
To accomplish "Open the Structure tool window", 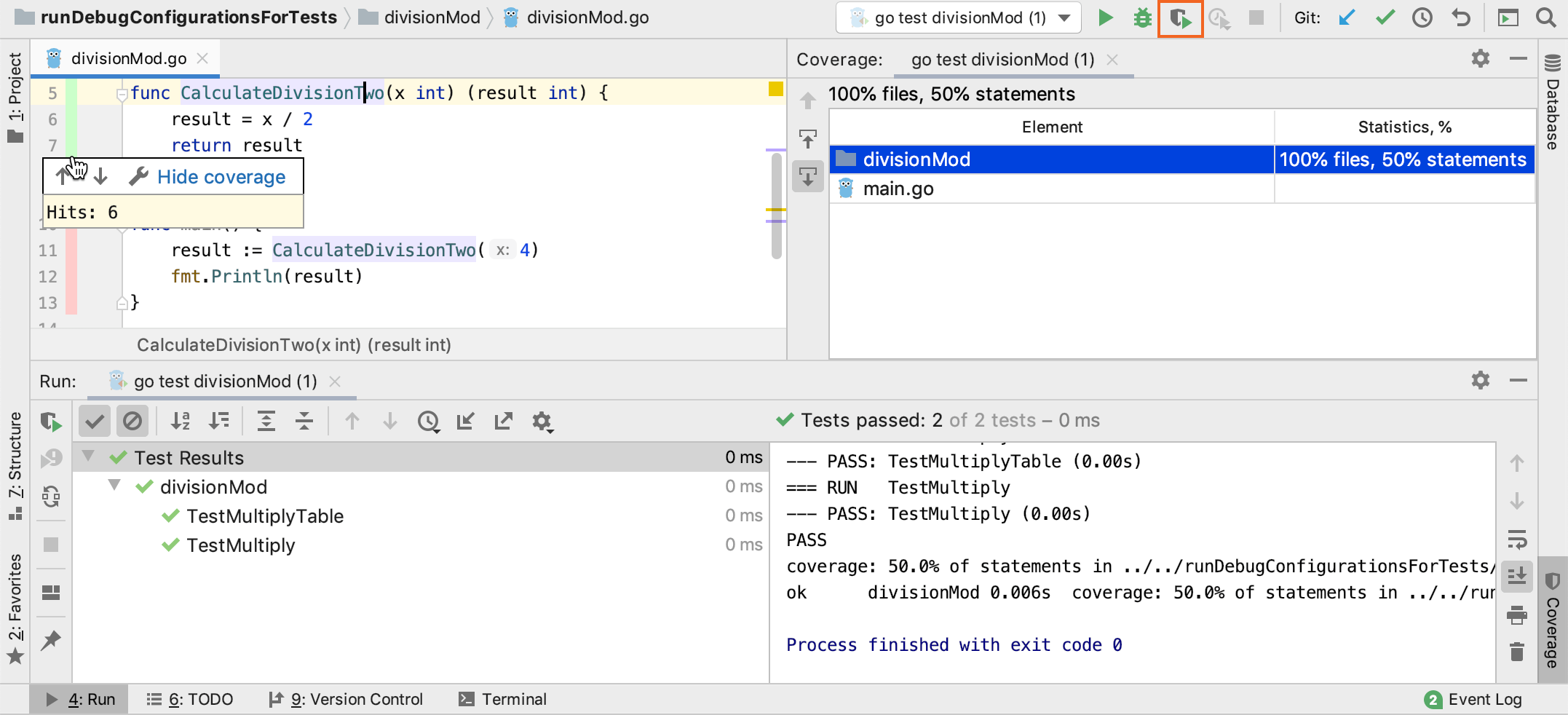I will pyautogui.click(x=15, y=466).
